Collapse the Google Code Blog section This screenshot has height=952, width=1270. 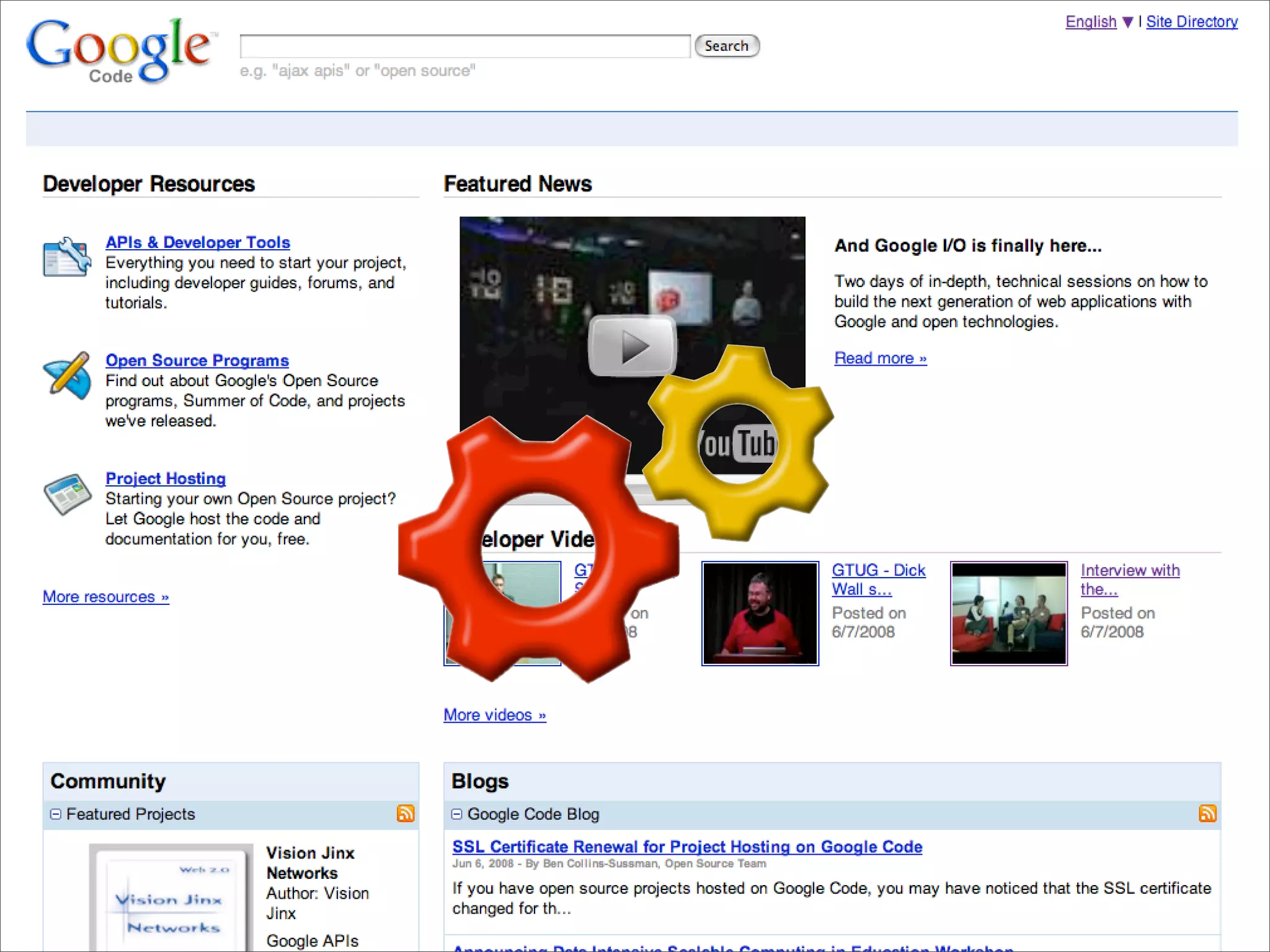[x=457, y=814]
